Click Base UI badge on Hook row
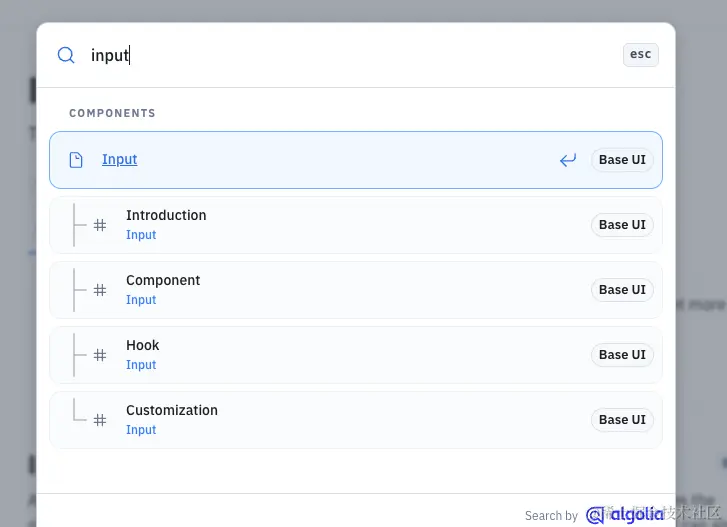Screen dimensions: 727x527 coord(622,355)
